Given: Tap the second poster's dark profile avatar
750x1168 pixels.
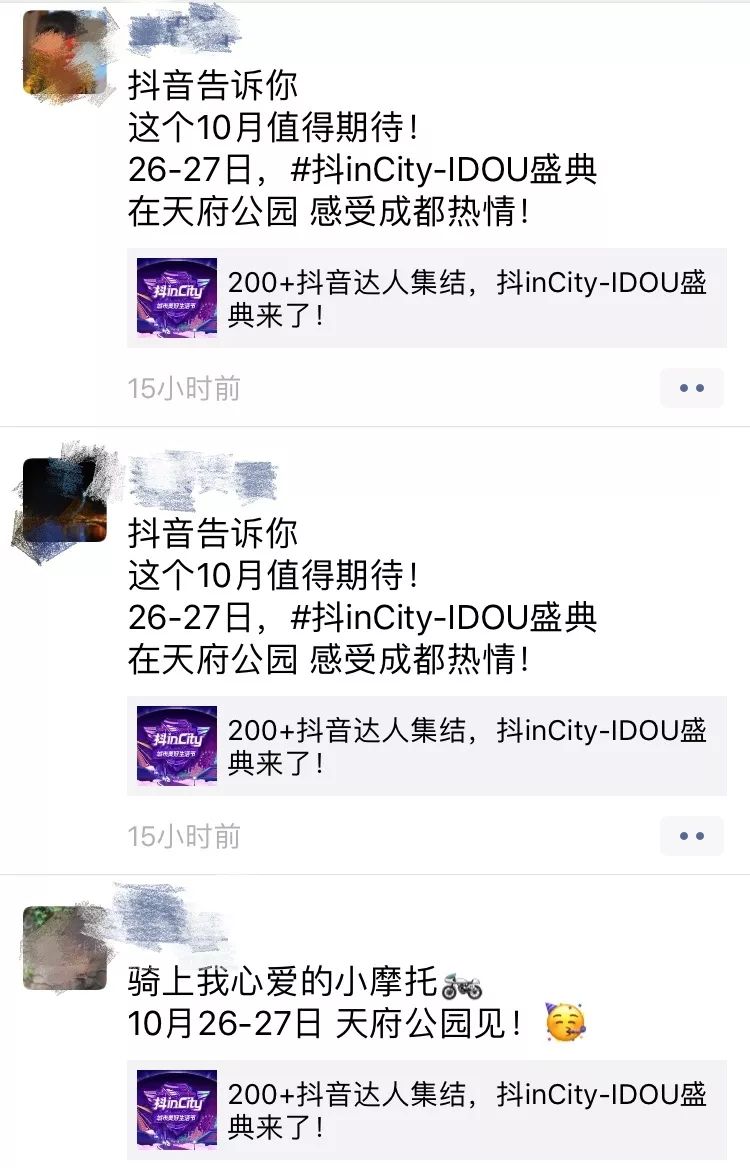Looking at the screenshot, I should (x=64, y=500).
